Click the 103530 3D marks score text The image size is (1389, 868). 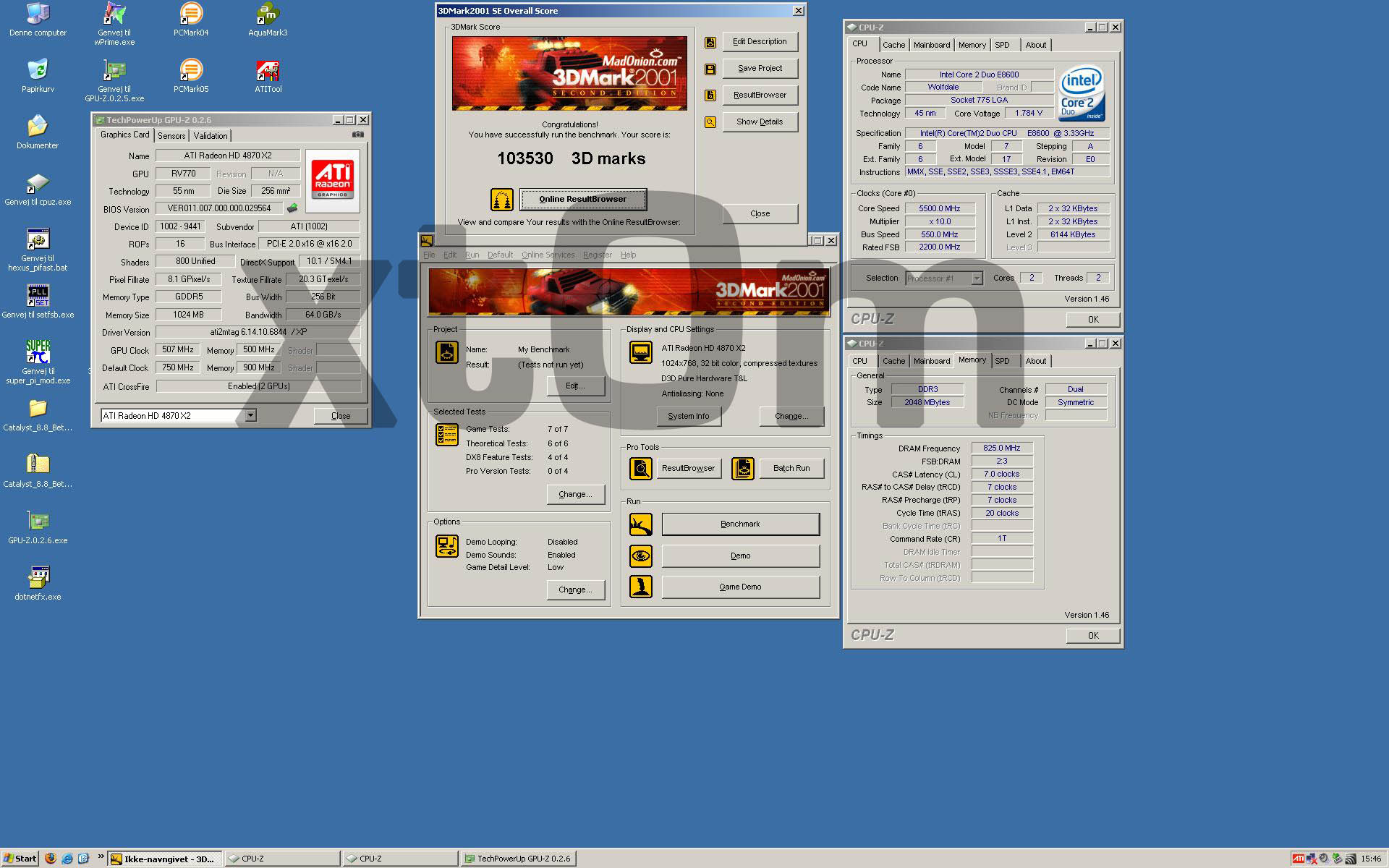tap(571, 158)
